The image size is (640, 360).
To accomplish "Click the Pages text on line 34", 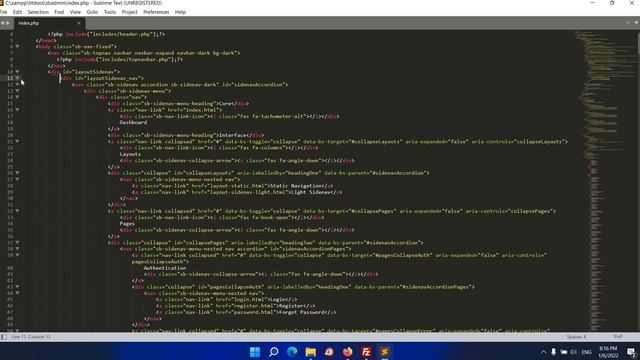I will 127,224.
